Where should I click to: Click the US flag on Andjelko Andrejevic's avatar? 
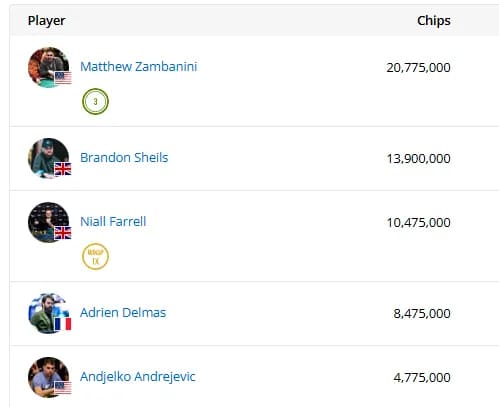pos(63,388)
